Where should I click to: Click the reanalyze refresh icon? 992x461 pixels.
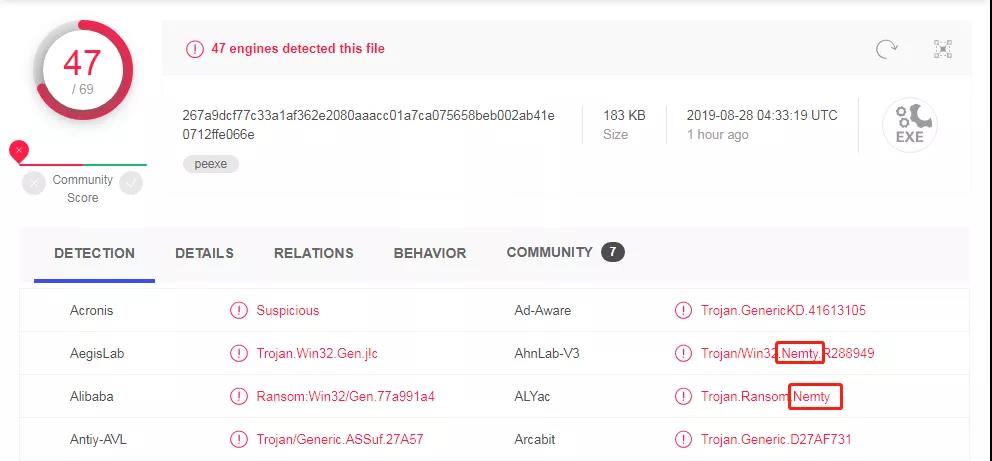[x=886, y=49]
